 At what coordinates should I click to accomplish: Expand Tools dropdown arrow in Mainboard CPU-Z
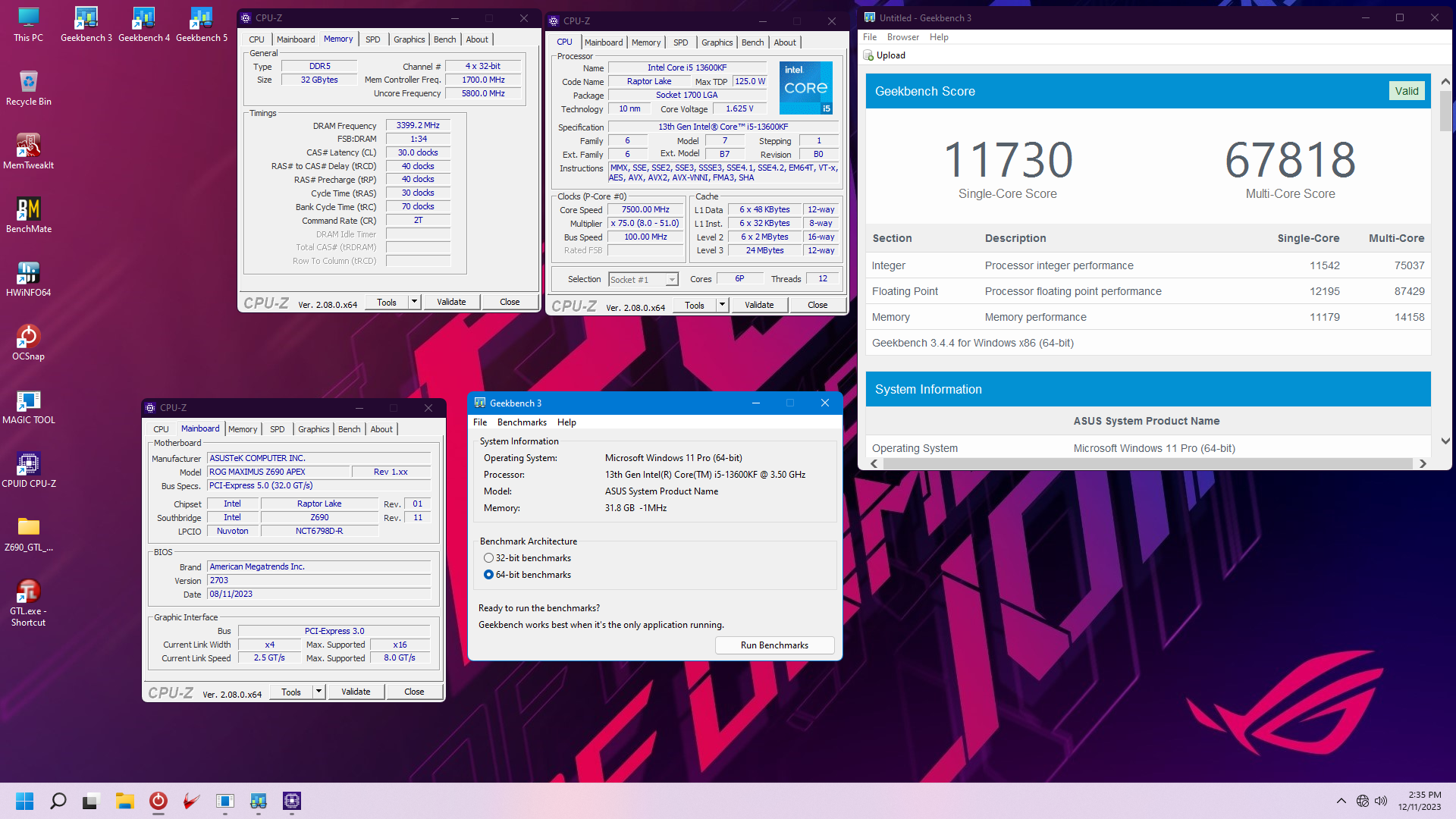click(x=318, y=692)
